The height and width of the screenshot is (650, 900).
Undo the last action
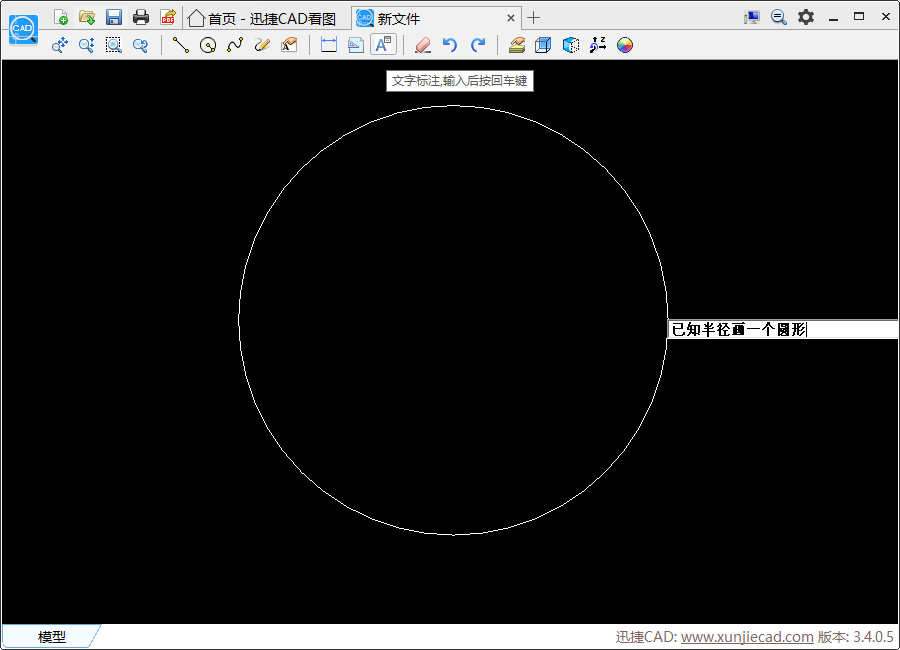(x=450, y=45)
